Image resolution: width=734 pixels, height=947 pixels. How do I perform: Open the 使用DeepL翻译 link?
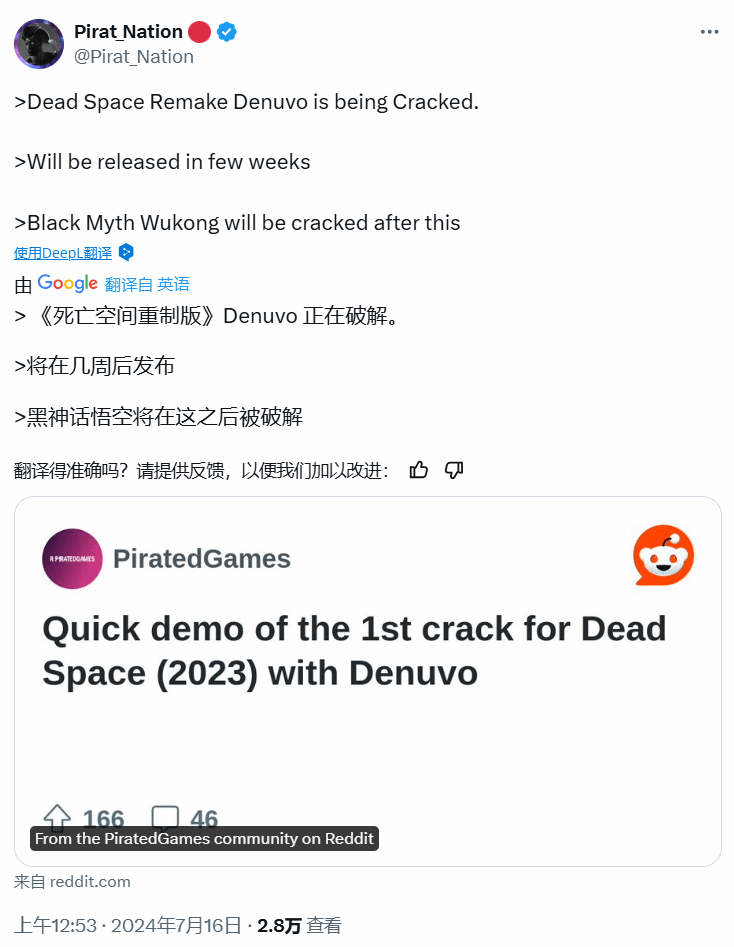[x=63, y=253]
